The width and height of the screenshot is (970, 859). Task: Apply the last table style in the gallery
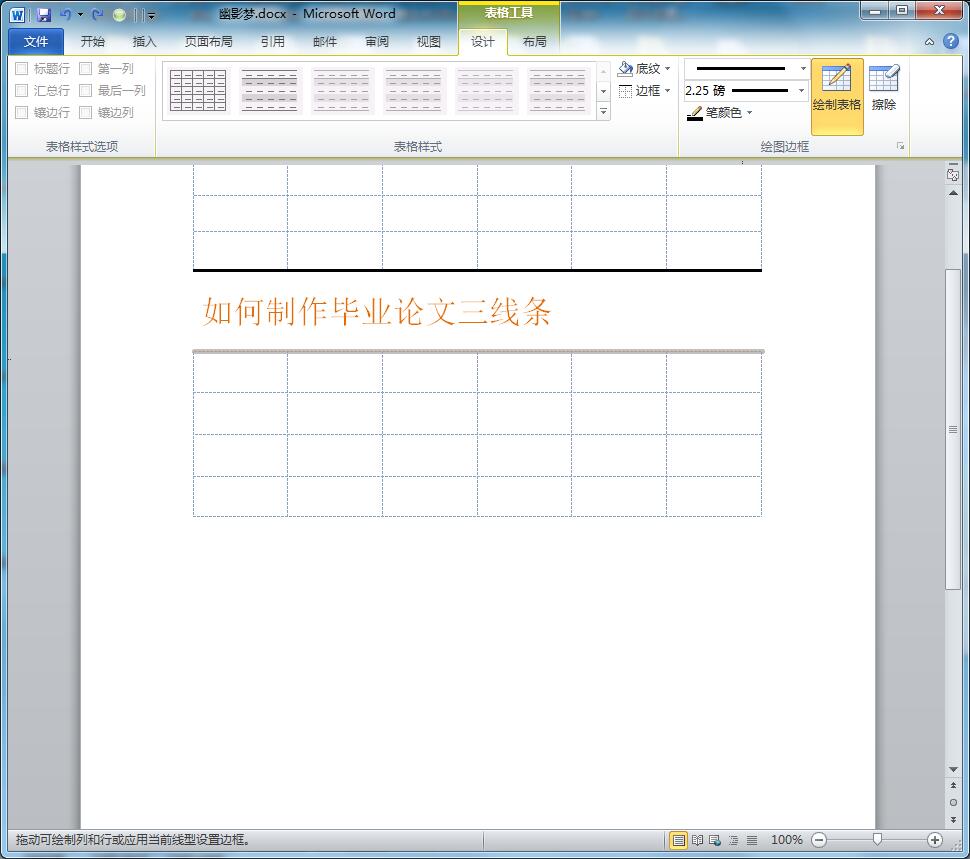click(557, 90)
